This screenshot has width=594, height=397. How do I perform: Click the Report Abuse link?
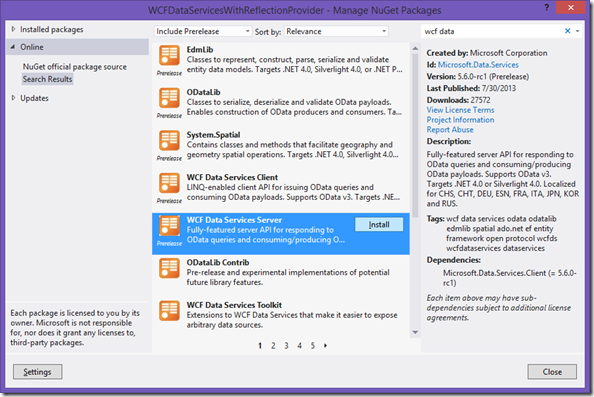[450, 130]
